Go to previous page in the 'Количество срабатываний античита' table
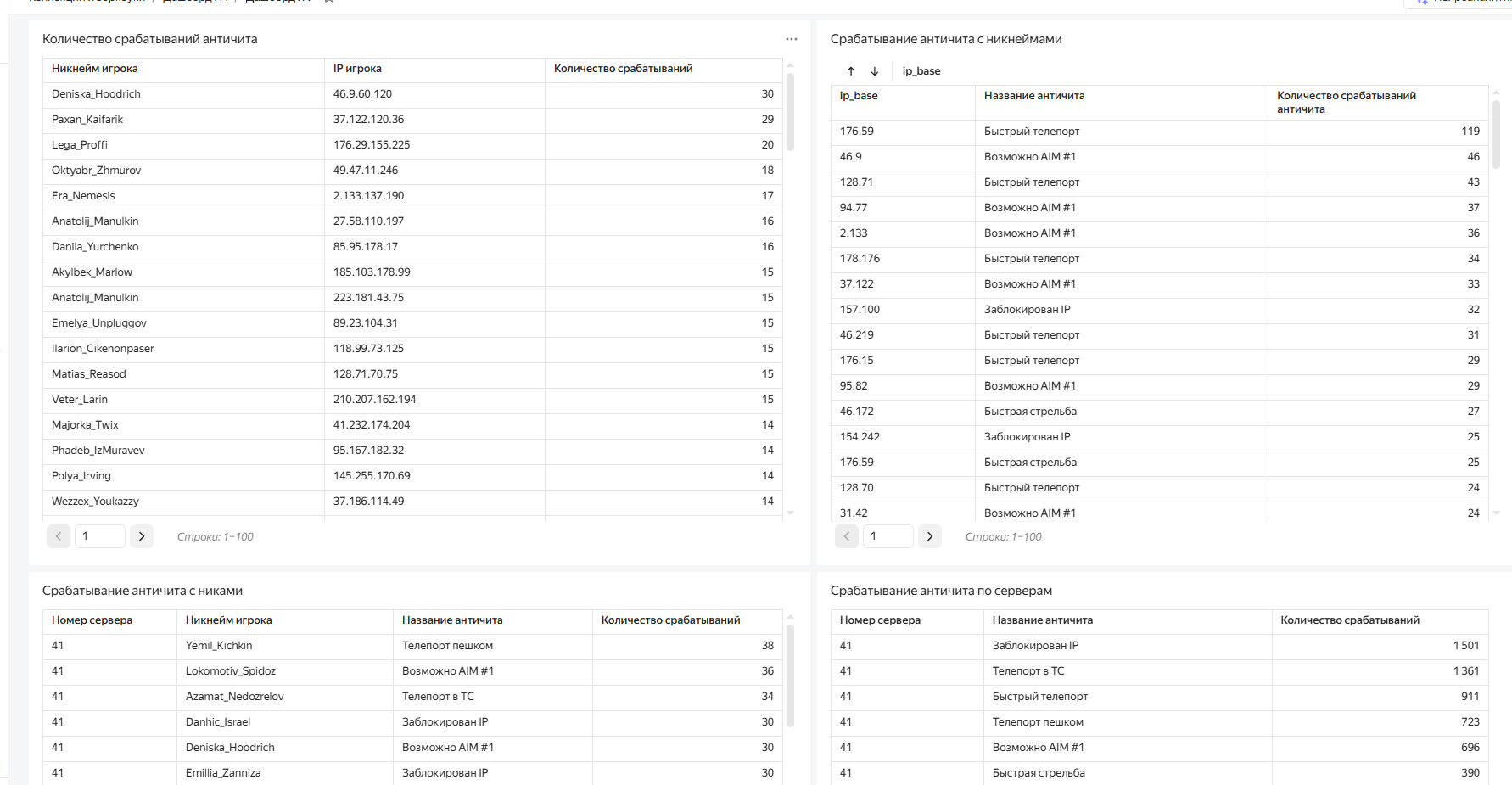The height and width of the screenshot is (785, 1512). click(59, 536)
